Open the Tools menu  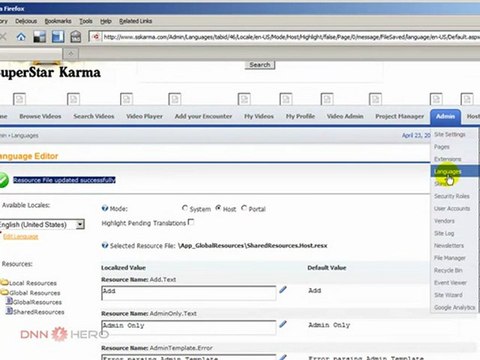coord(86,21)
